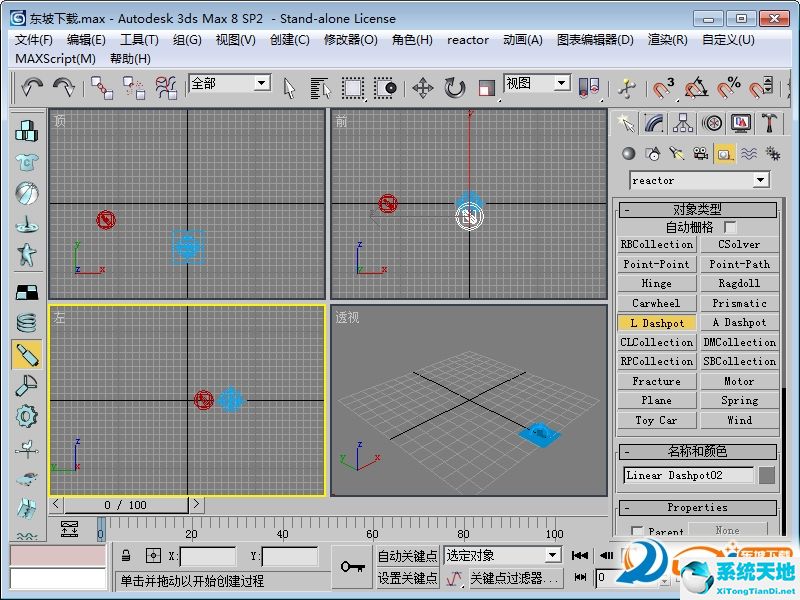
Task: Activate Select and Move tool
Action: [x=423, y=88]
